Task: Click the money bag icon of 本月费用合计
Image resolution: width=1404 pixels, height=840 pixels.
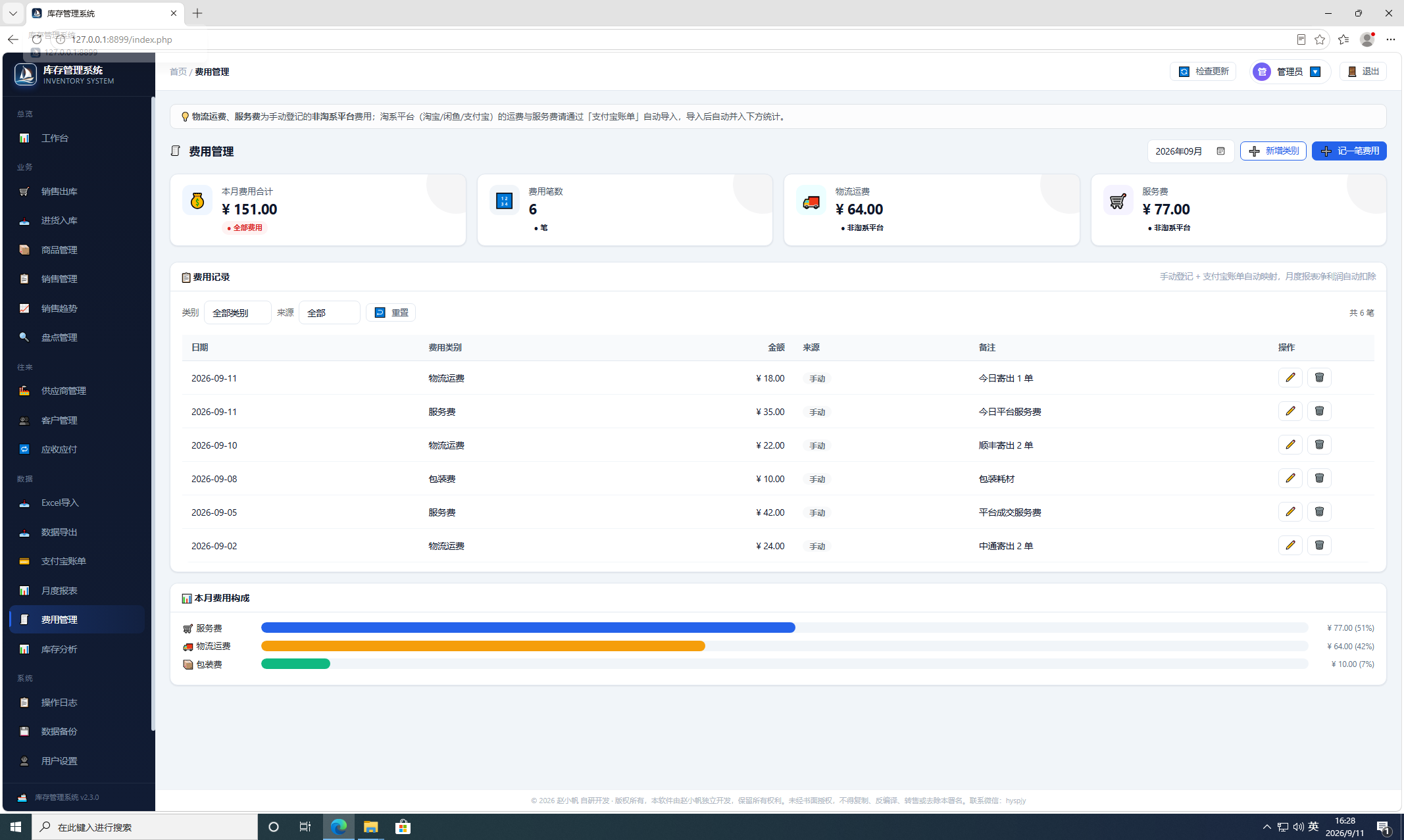Action: tap(197, 201)
